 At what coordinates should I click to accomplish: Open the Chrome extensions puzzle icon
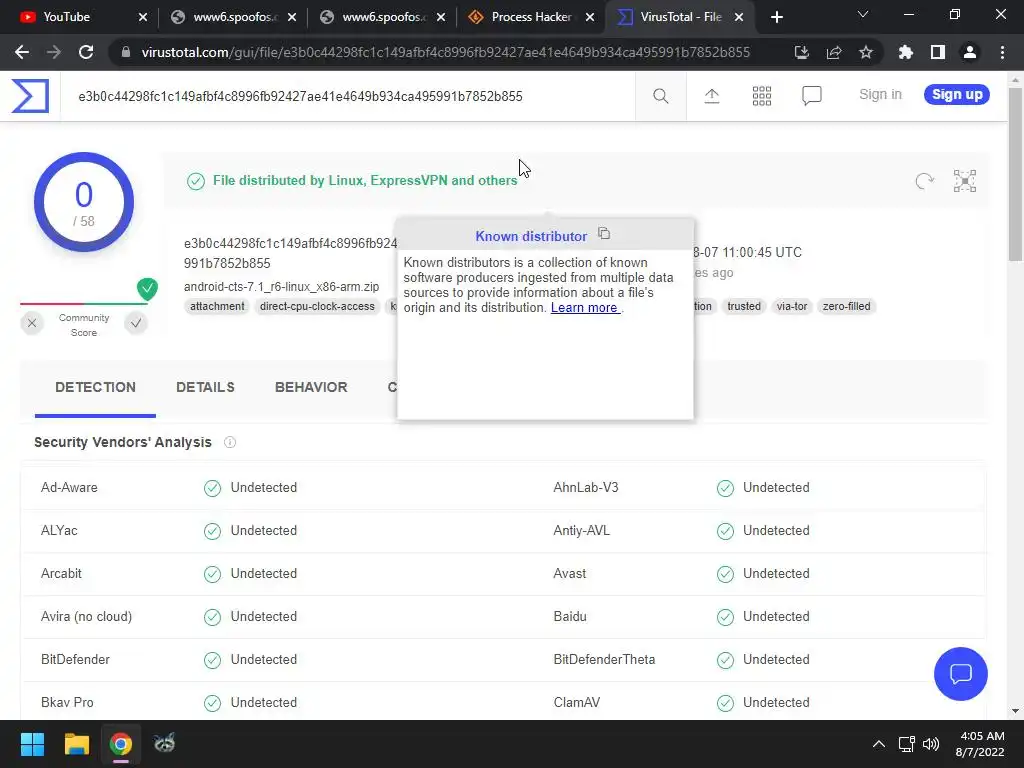905,52
